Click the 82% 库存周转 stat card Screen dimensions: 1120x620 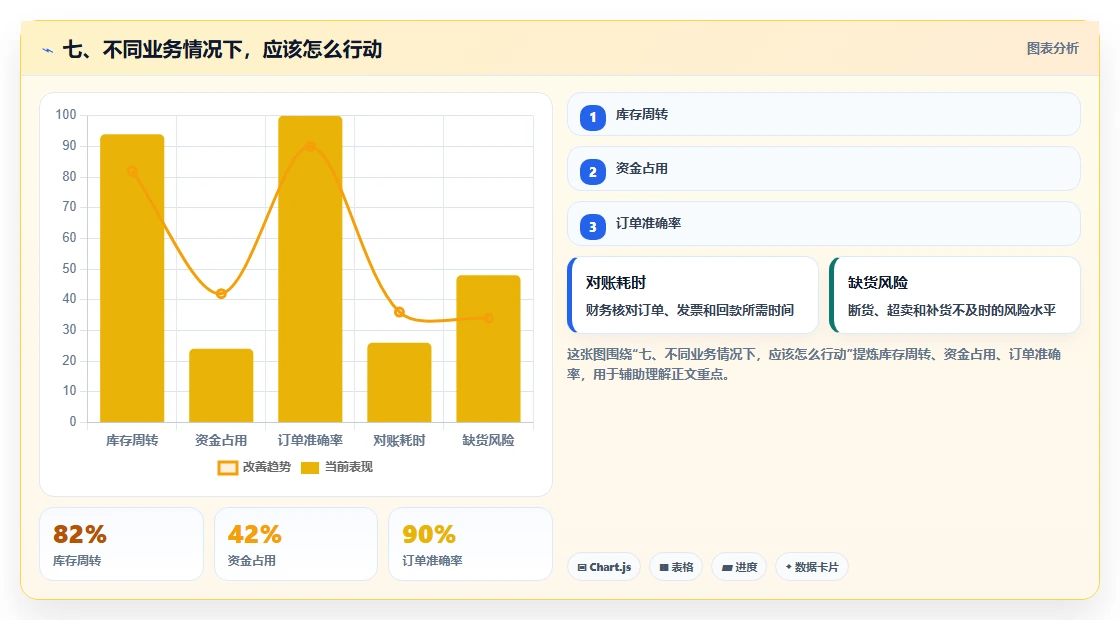coord(121,544)
